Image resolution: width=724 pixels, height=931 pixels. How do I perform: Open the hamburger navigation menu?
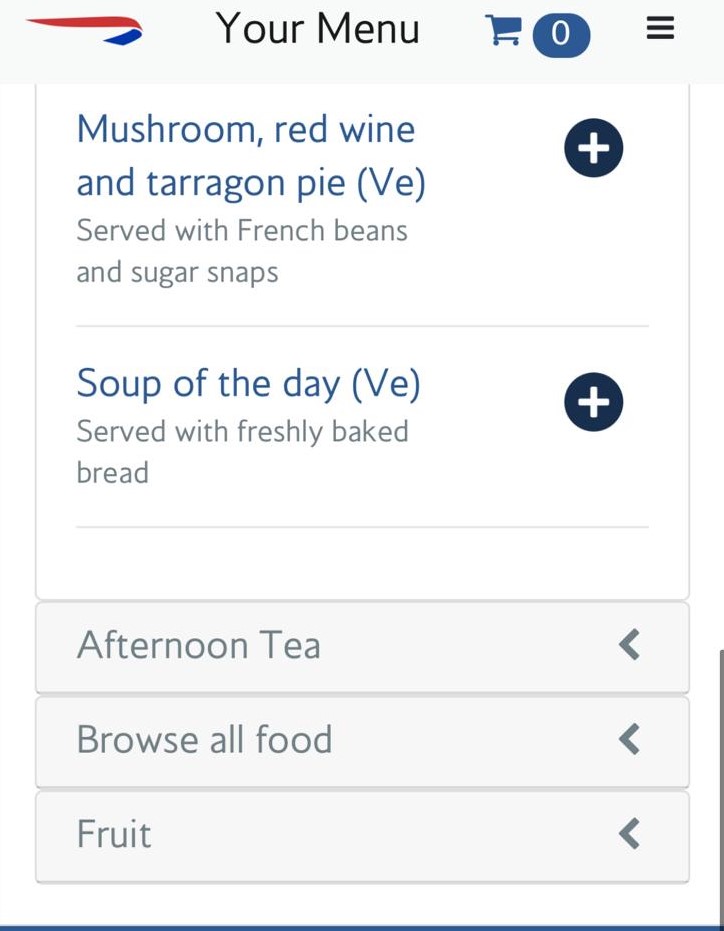click(x=661, y=30)
